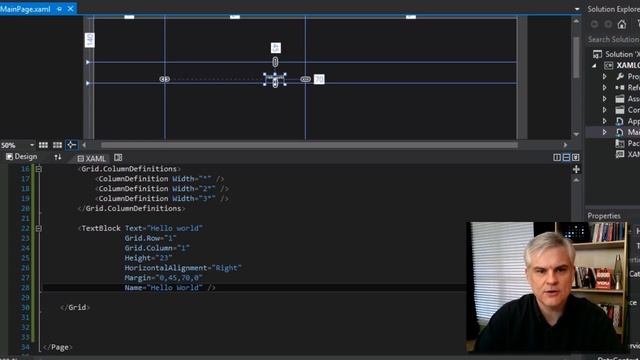Viewport: 640px width, 360px height.
Task: Collapse the XAML project node
Action: (x=594, y=65)
